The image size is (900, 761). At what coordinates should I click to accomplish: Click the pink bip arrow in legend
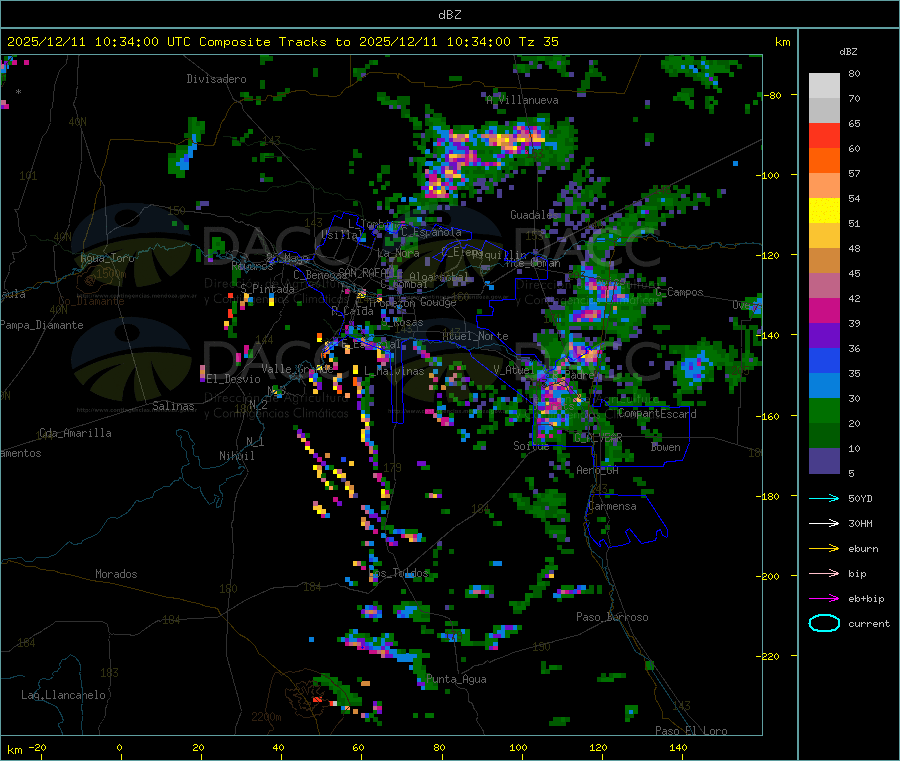[824, 573]
